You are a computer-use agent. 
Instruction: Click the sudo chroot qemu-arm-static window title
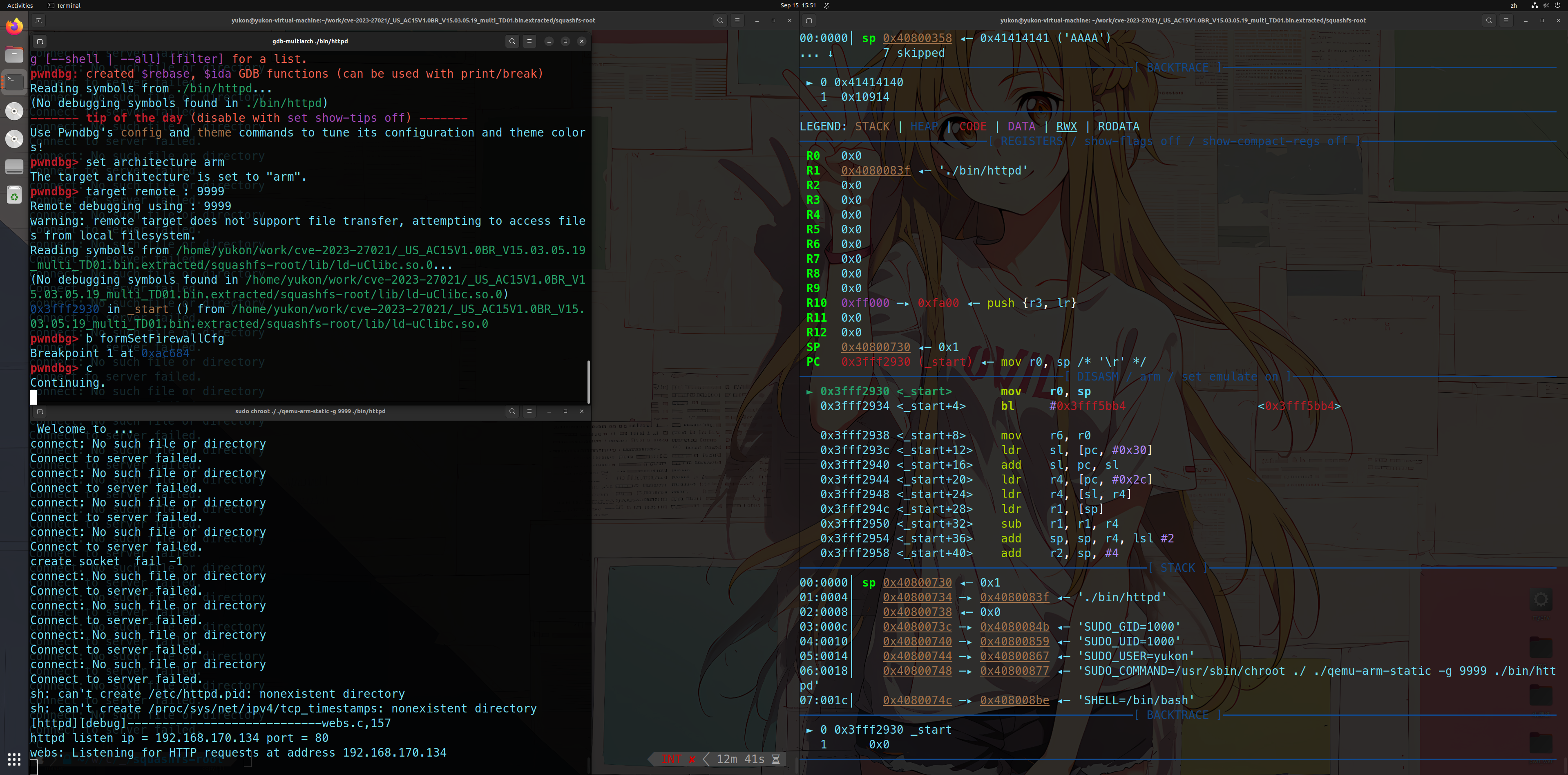310,412
